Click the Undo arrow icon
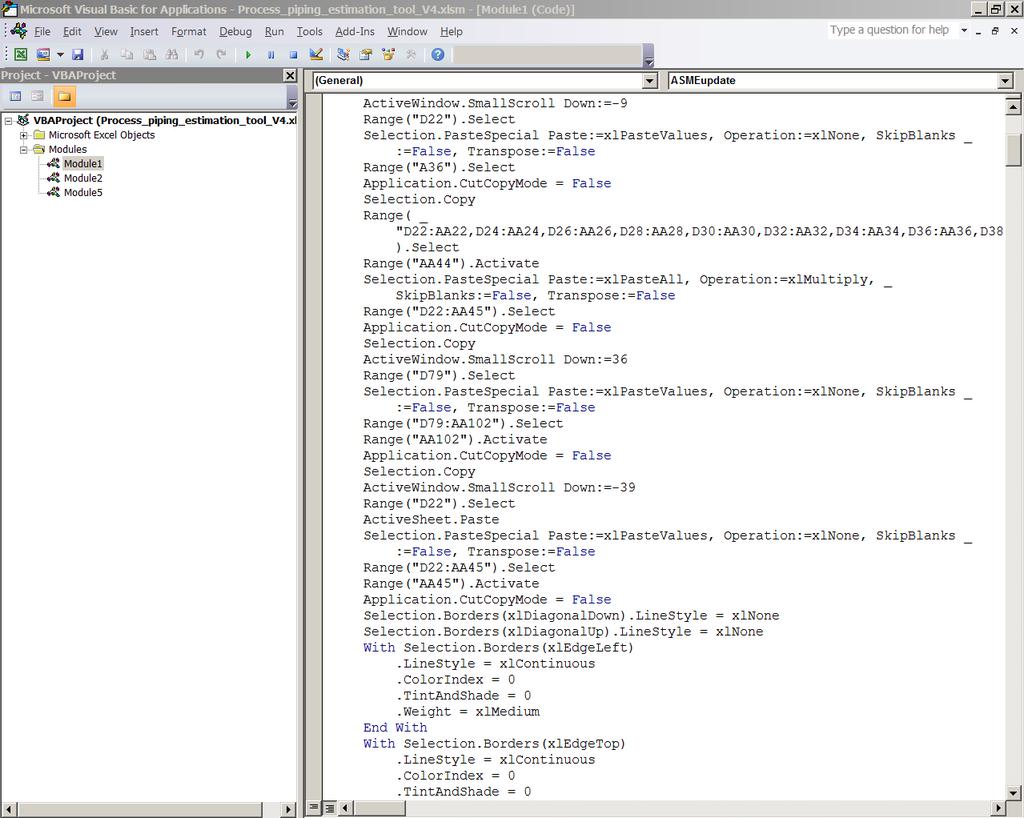The height and width of the screenshot is (818, 1024). [199, 55]
